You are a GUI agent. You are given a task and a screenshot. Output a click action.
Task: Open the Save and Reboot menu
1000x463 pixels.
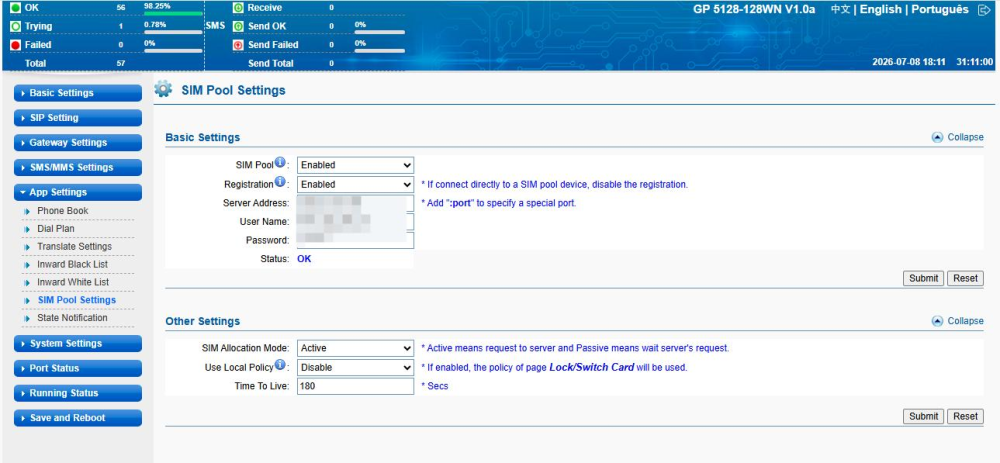(x=78, y=418)
